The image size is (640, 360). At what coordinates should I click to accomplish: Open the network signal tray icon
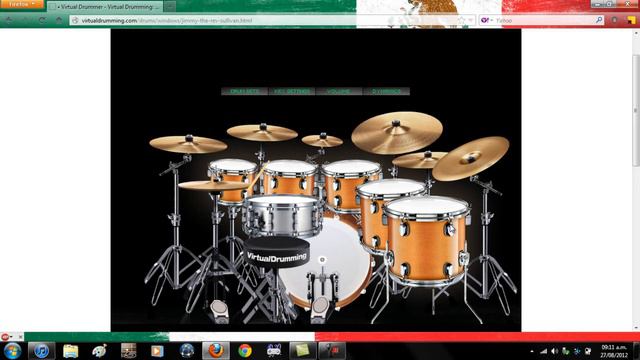click(543, 351)
